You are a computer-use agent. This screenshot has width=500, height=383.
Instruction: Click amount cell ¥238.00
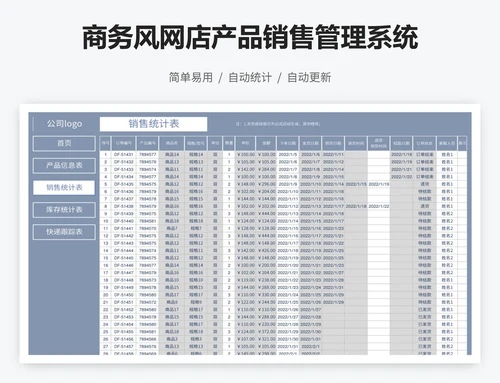click(266, 280)
